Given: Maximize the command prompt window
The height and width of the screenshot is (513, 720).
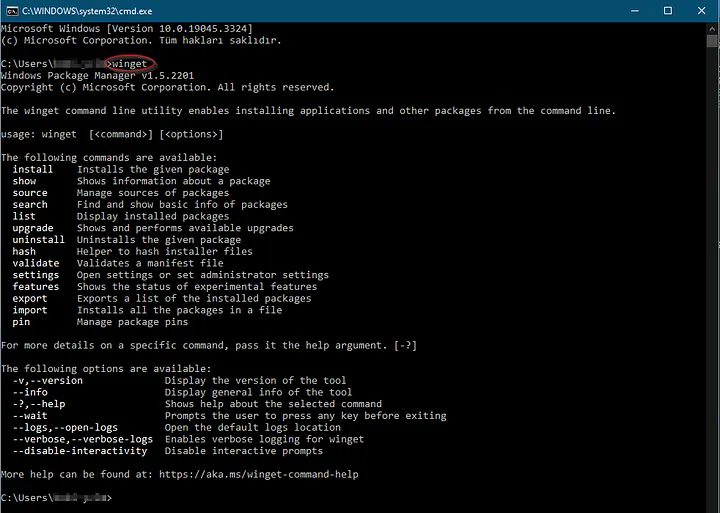Looking at the screenshot, I should click(x=667, y=10).
